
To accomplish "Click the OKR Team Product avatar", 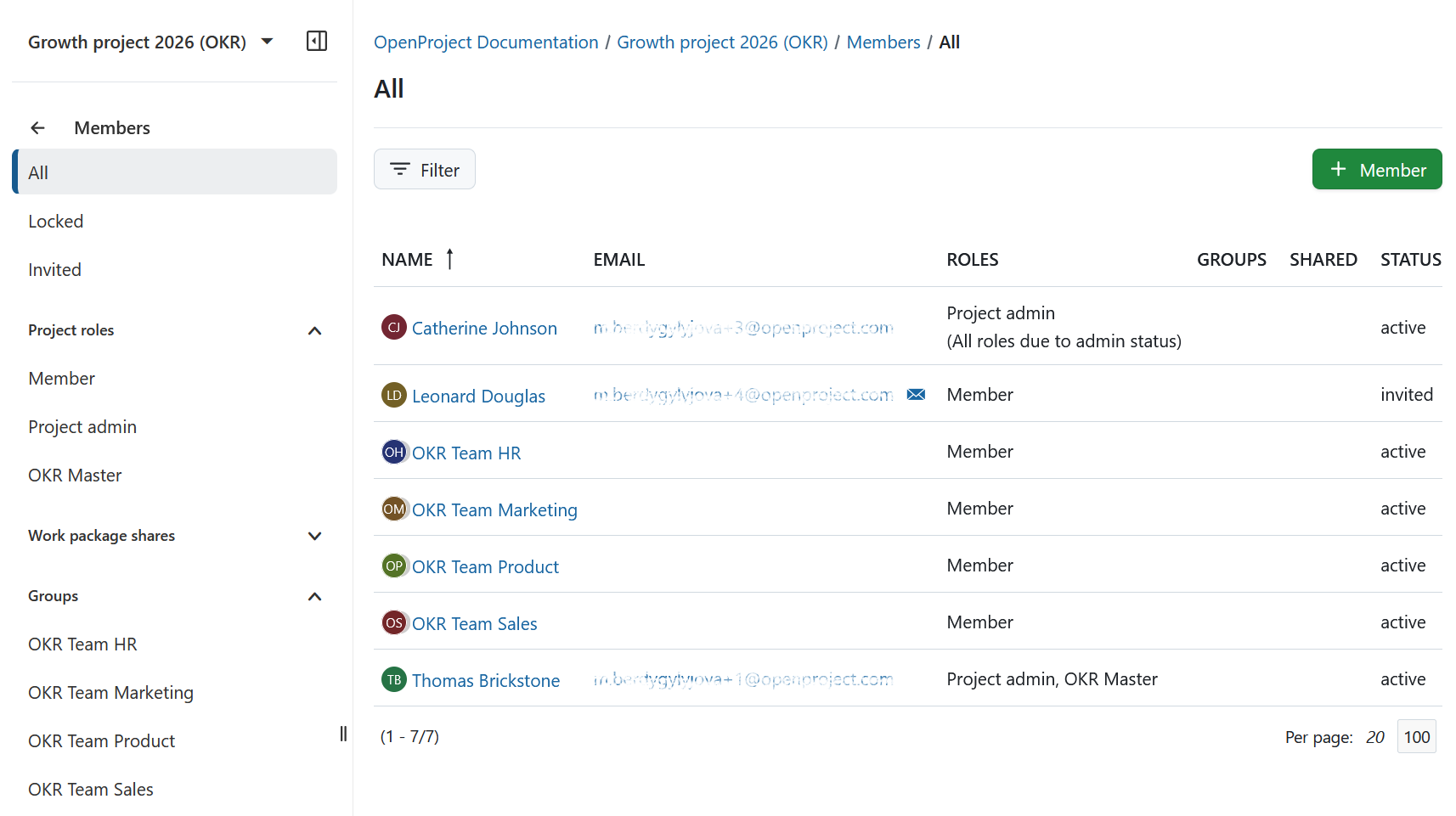I will coord(393,566).
